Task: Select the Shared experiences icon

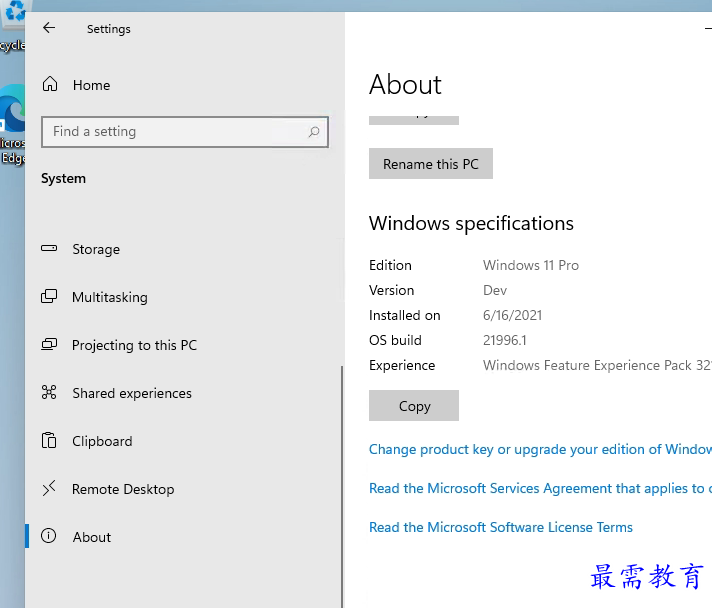Action: (49, 393)
